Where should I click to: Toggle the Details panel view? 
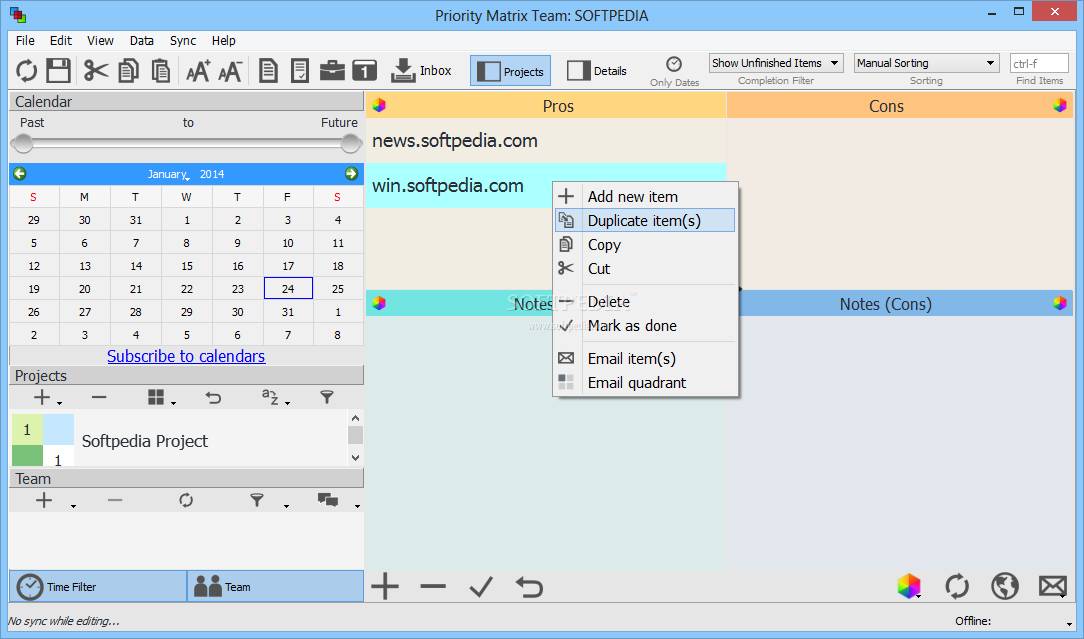click(x=597, y=71)
